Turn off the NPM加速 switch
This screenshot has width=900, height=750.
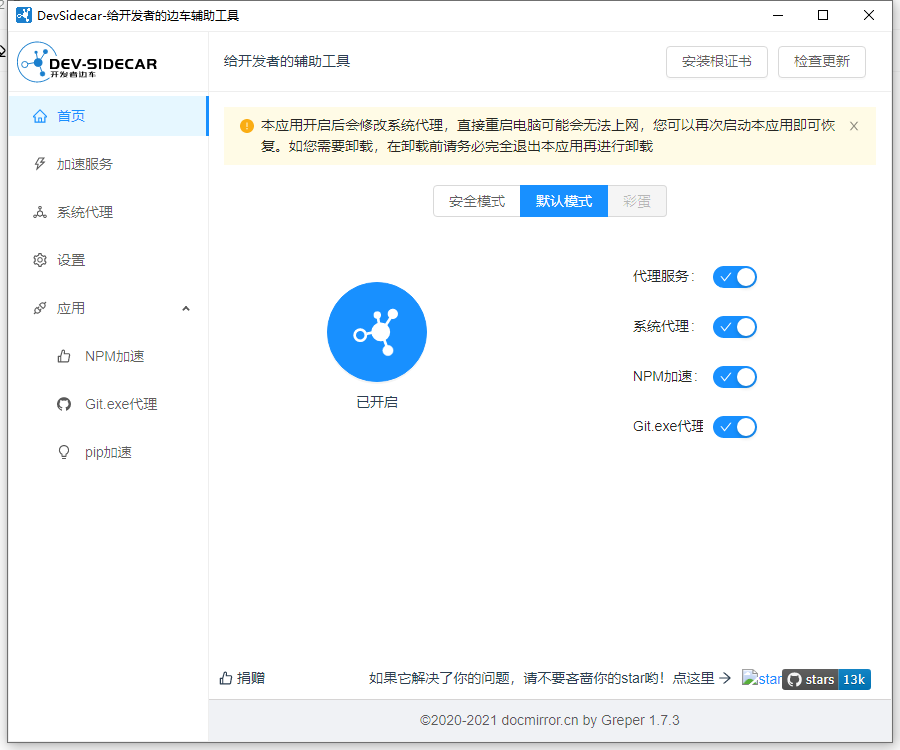tap(735, 377)
